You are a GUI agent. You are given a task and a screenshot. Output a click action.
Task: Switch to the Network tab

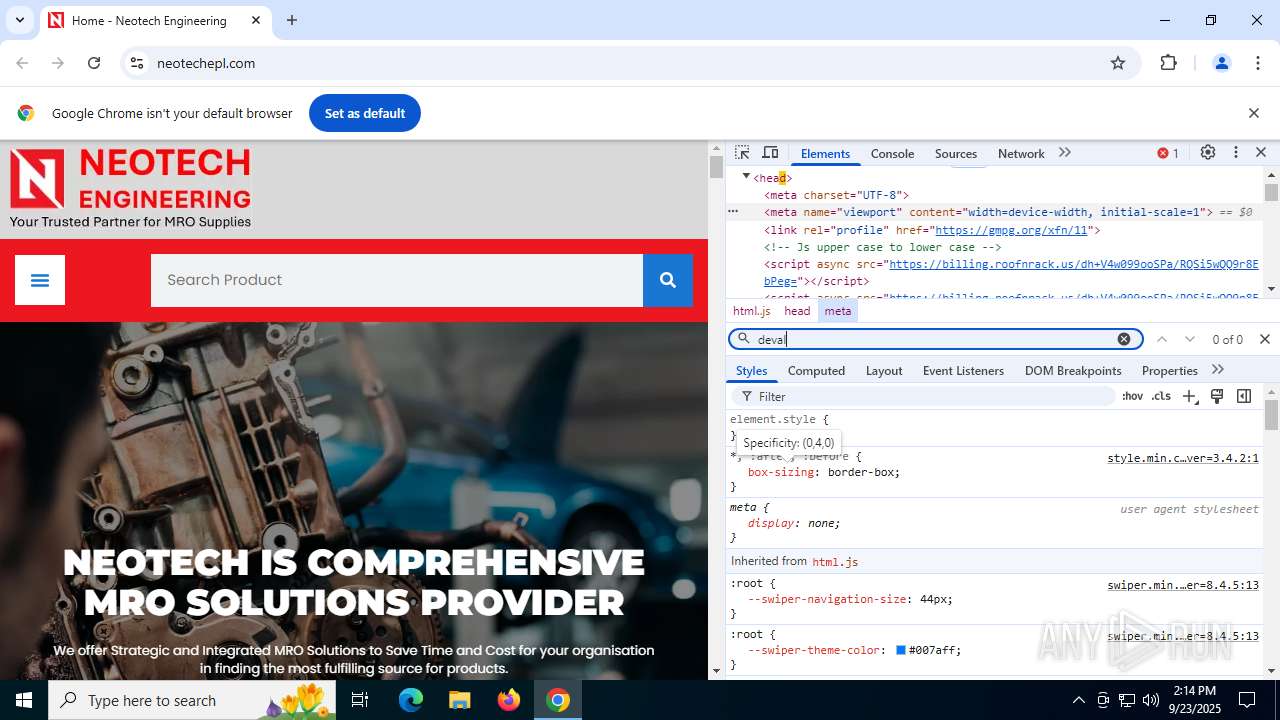tap(1021, 153)
